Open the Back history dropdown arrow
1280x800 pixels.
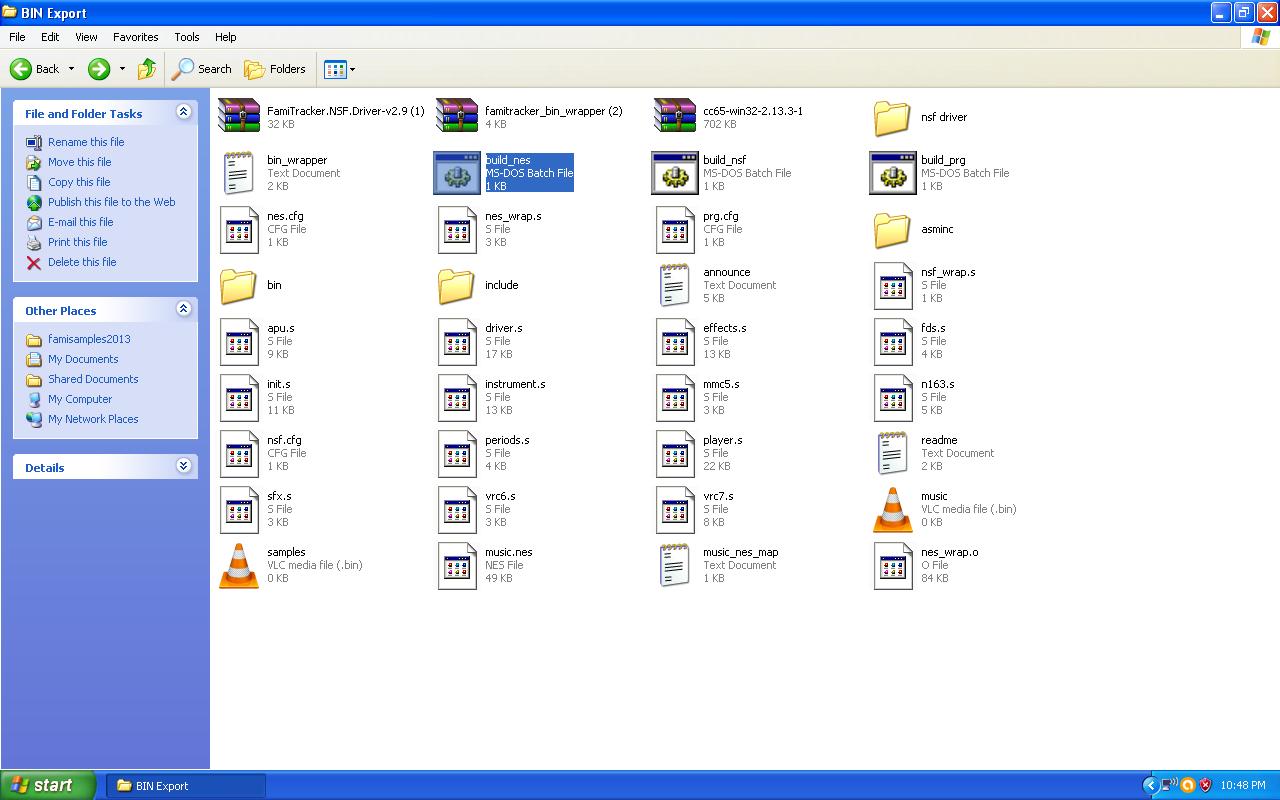point(71,69)
